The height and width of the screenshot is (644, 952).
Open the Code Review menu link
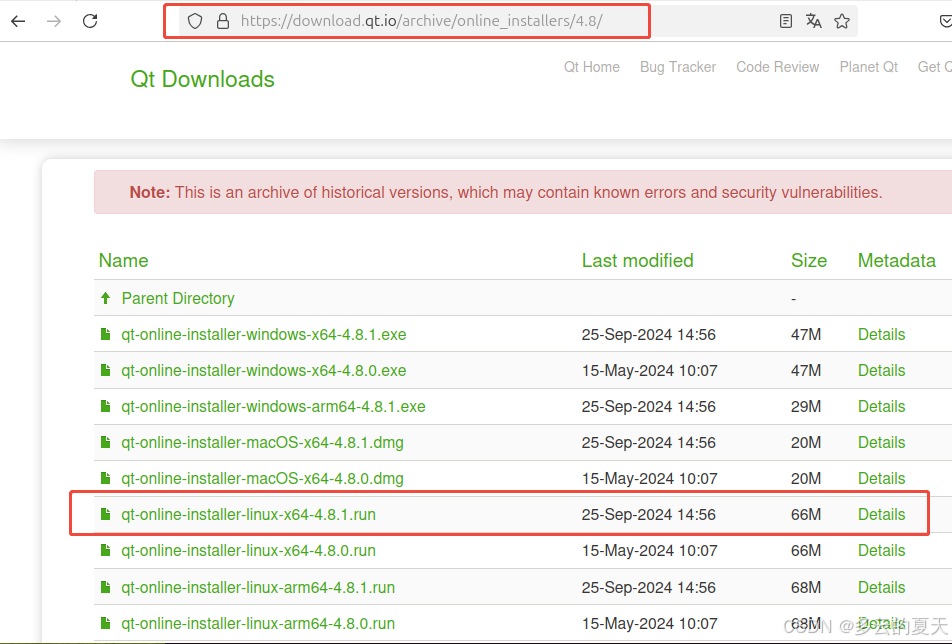pyautogui.click(x=777, y=67)
